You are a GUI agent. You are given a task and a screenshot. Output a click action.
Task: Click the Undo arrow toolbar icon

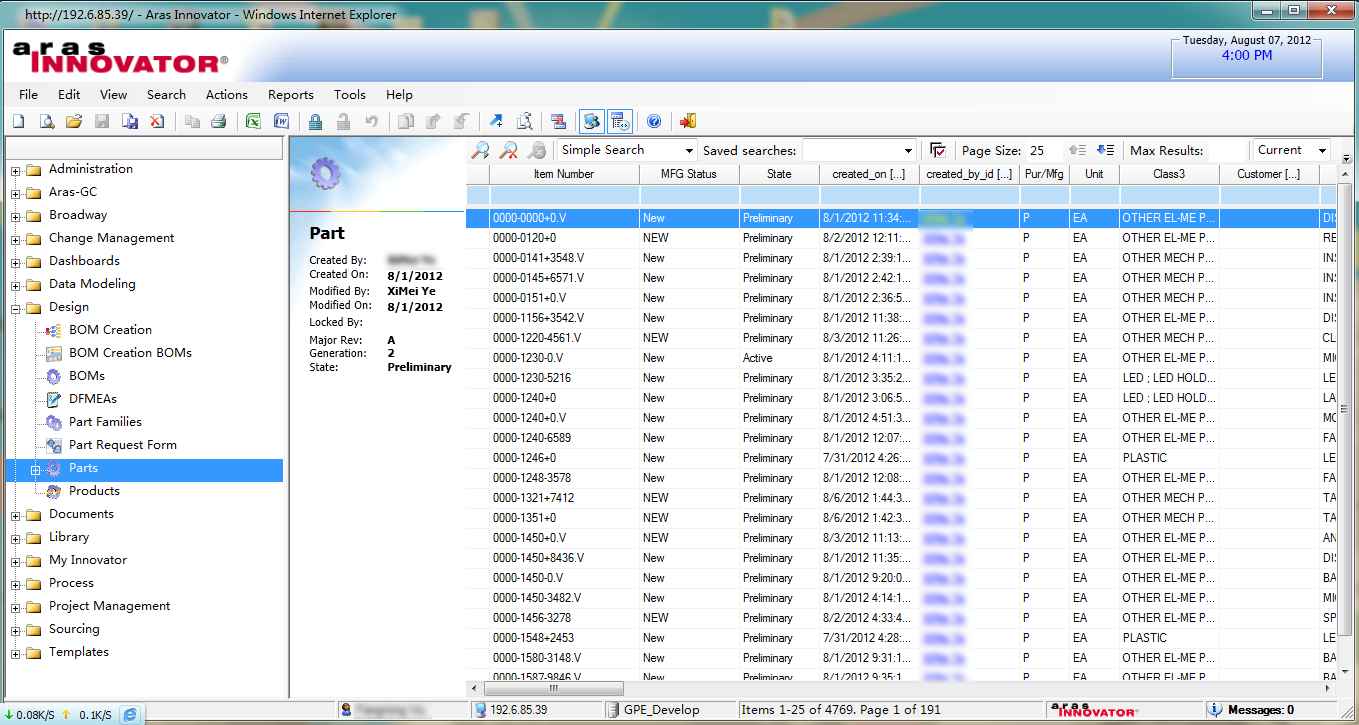click(x=371, y=122)
